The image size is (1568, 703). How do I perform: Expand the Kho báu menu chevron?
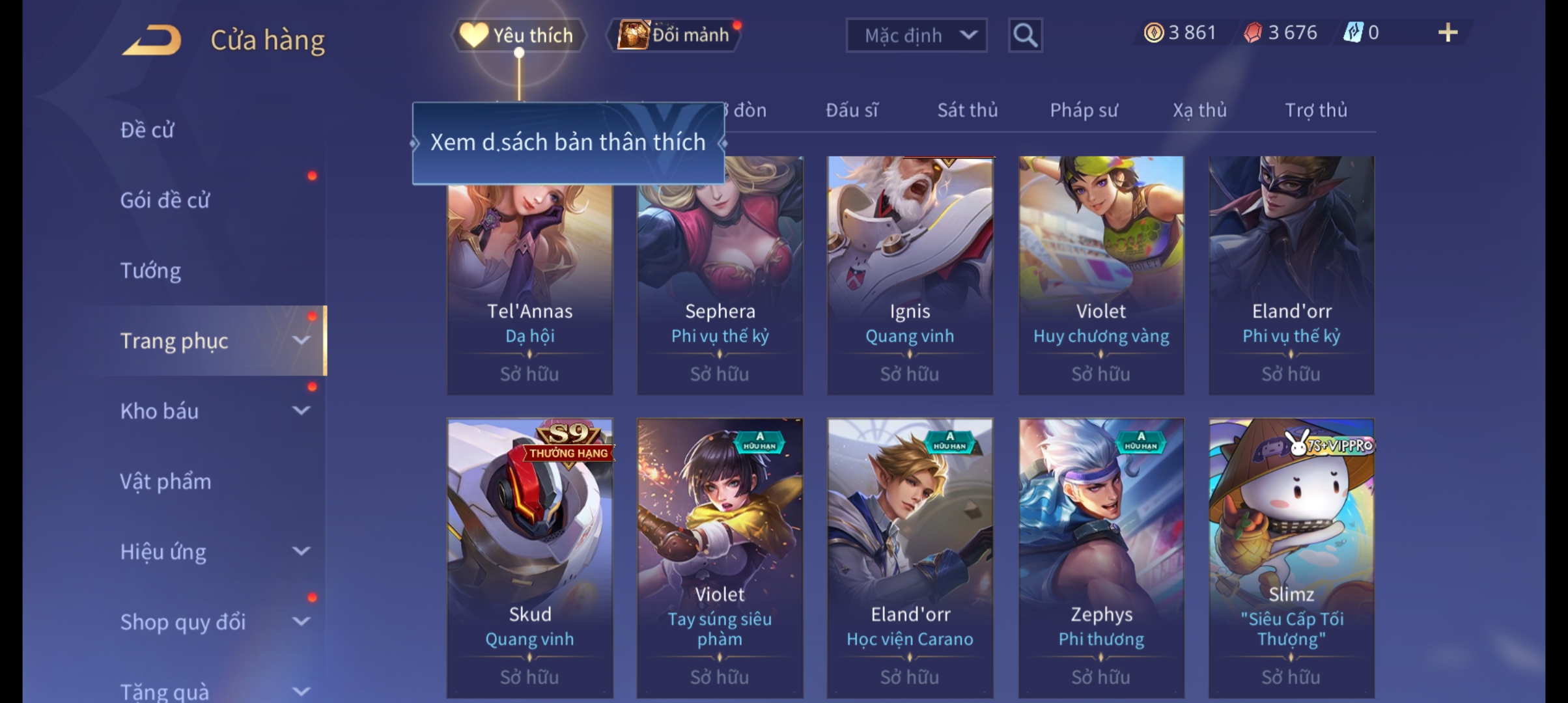coord(301,410)
